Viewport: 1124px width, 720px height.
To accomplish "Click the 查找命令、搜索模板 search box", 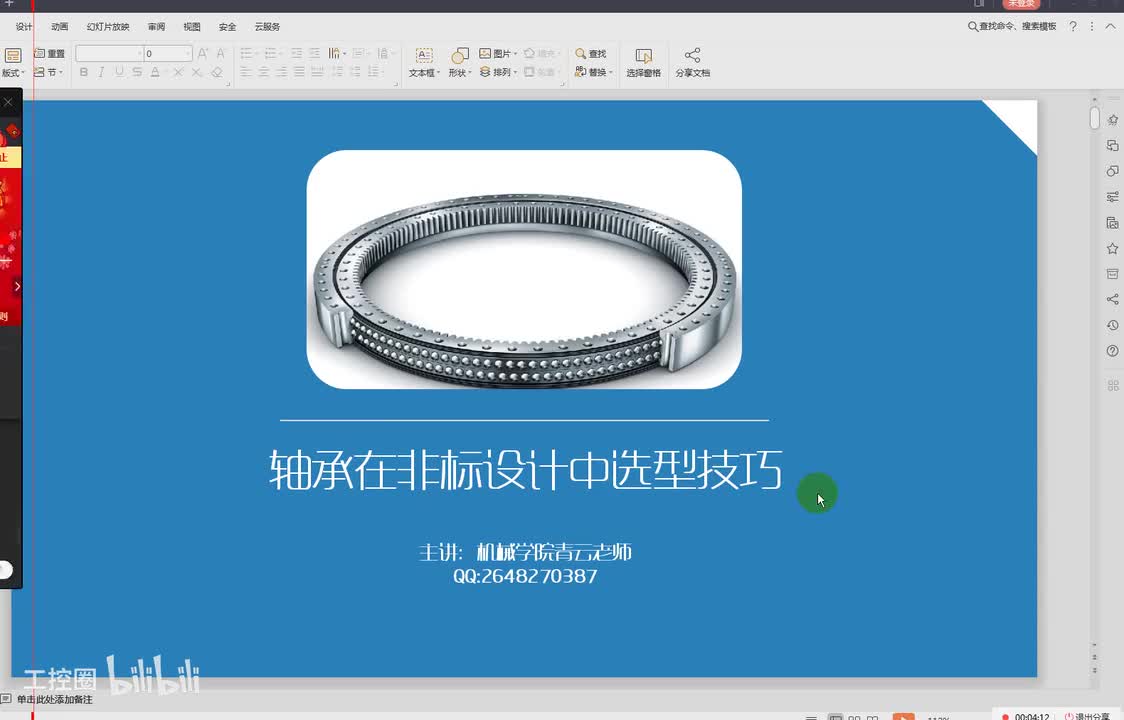I will pyautogui.click(x=1012, y=27).
